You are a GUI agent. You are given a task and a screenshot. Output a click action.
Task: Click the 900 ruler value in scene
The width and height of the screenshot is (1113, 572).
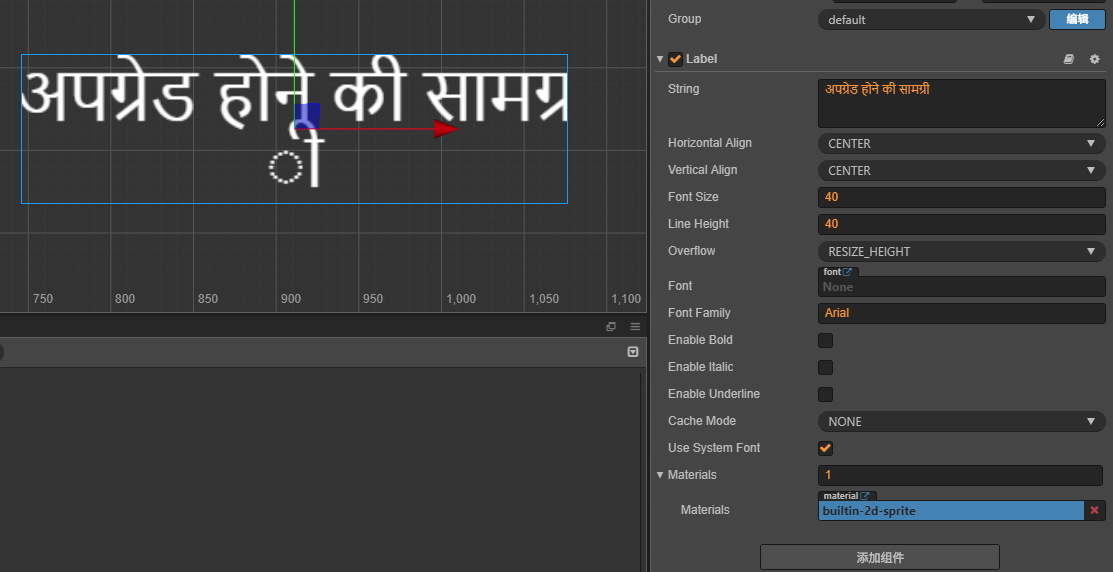(x=290, y=299)
